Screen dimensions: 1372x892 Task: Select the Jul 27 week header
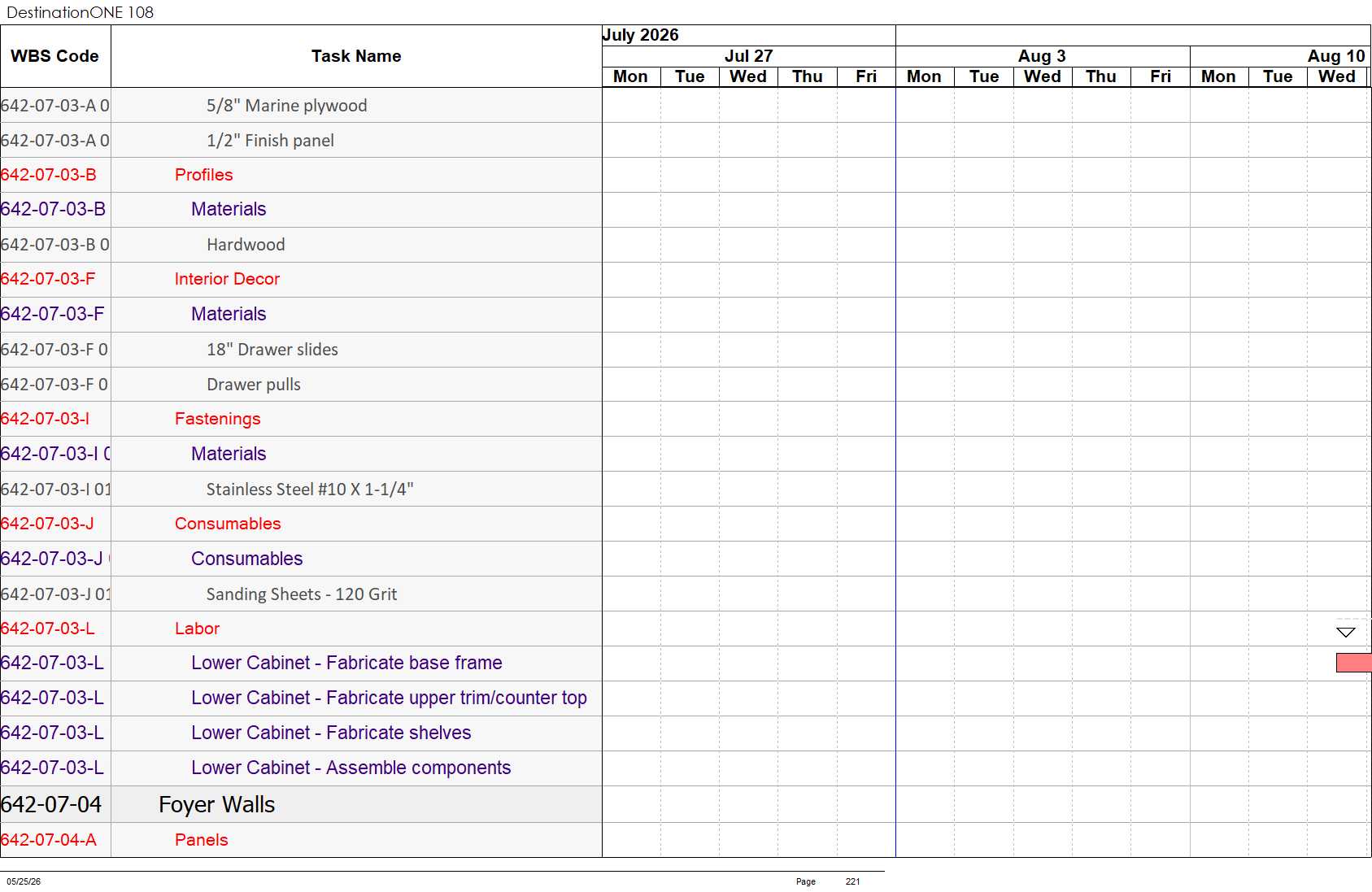(x=748, y=56)
